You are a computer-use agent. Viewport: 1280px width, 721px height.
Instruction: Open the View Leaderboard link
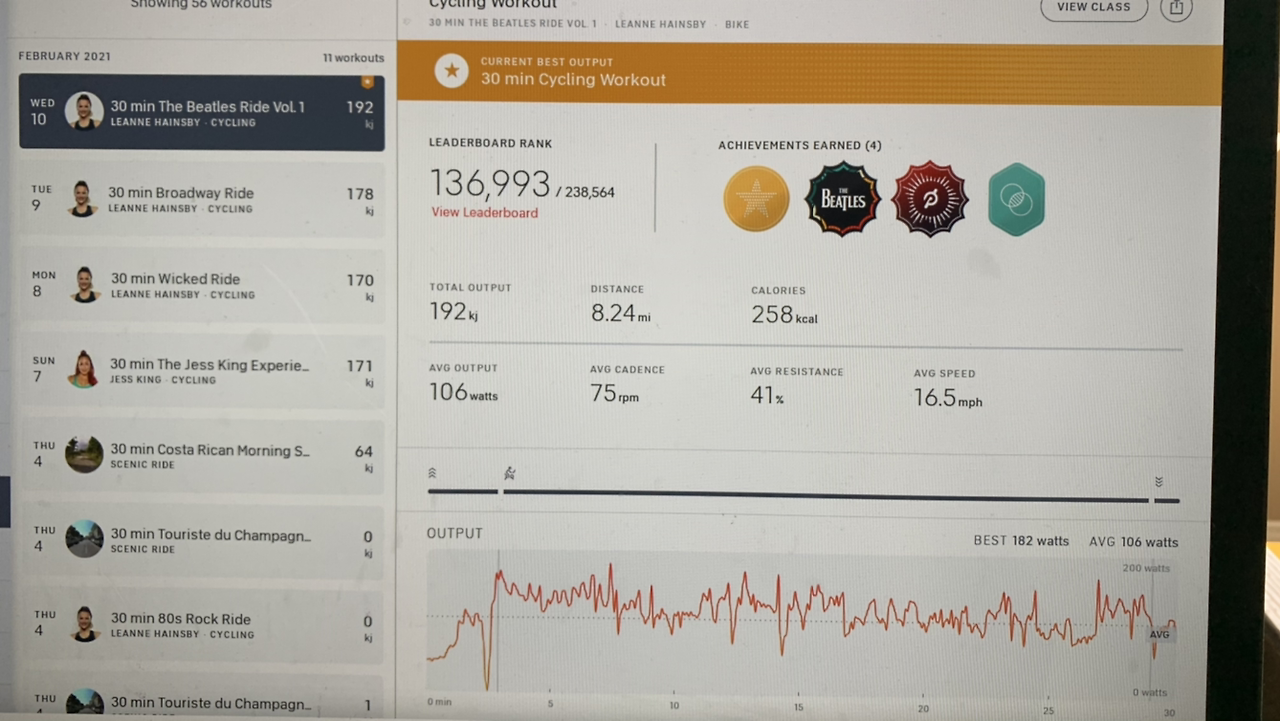click(x=485, y=212)
